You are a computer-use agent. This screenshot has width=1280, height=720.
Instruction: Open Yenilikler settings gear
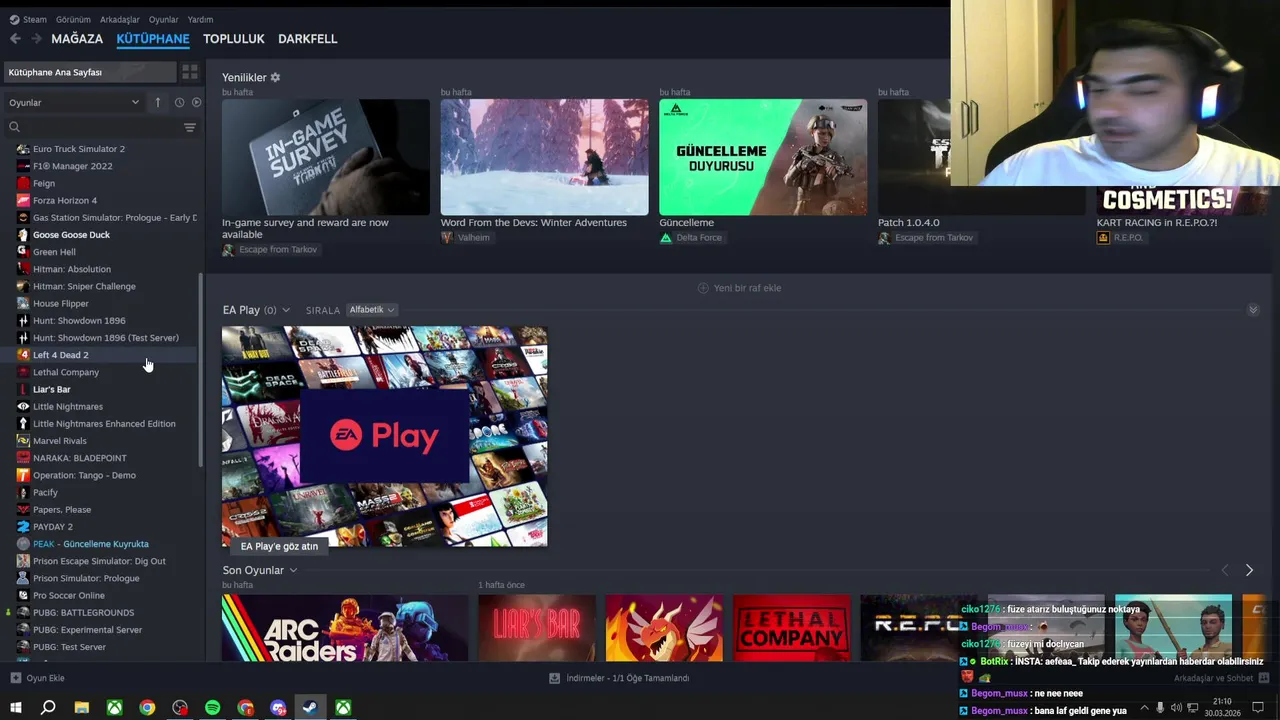pos(275,77)
